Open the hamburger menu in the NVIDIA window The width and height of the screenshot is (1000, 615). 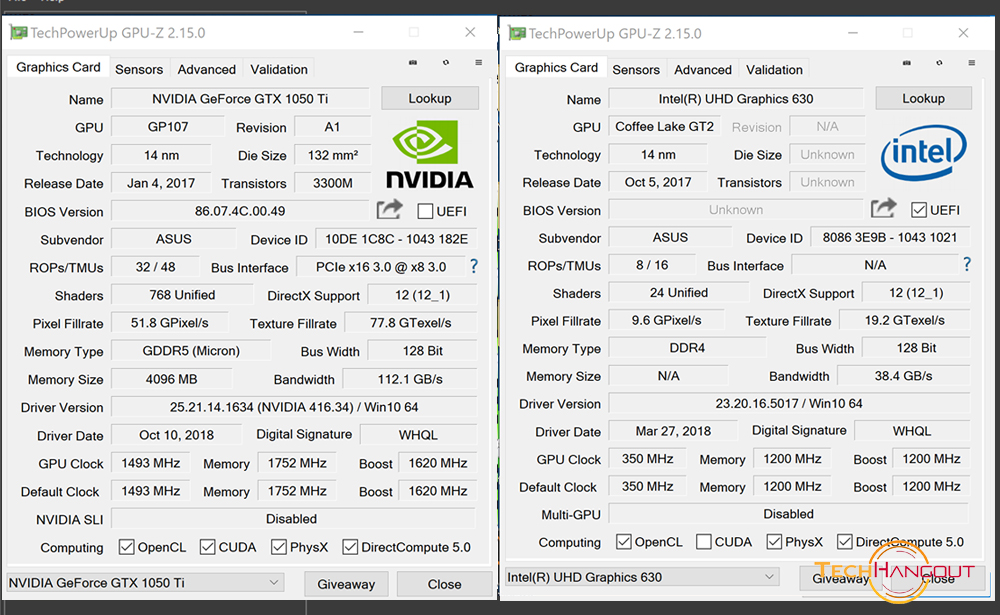(x=478, y=63)
